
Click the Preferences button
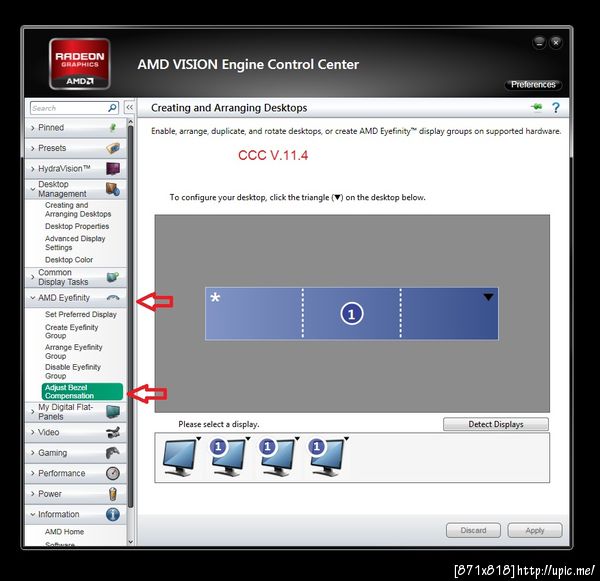pos(533,85)
